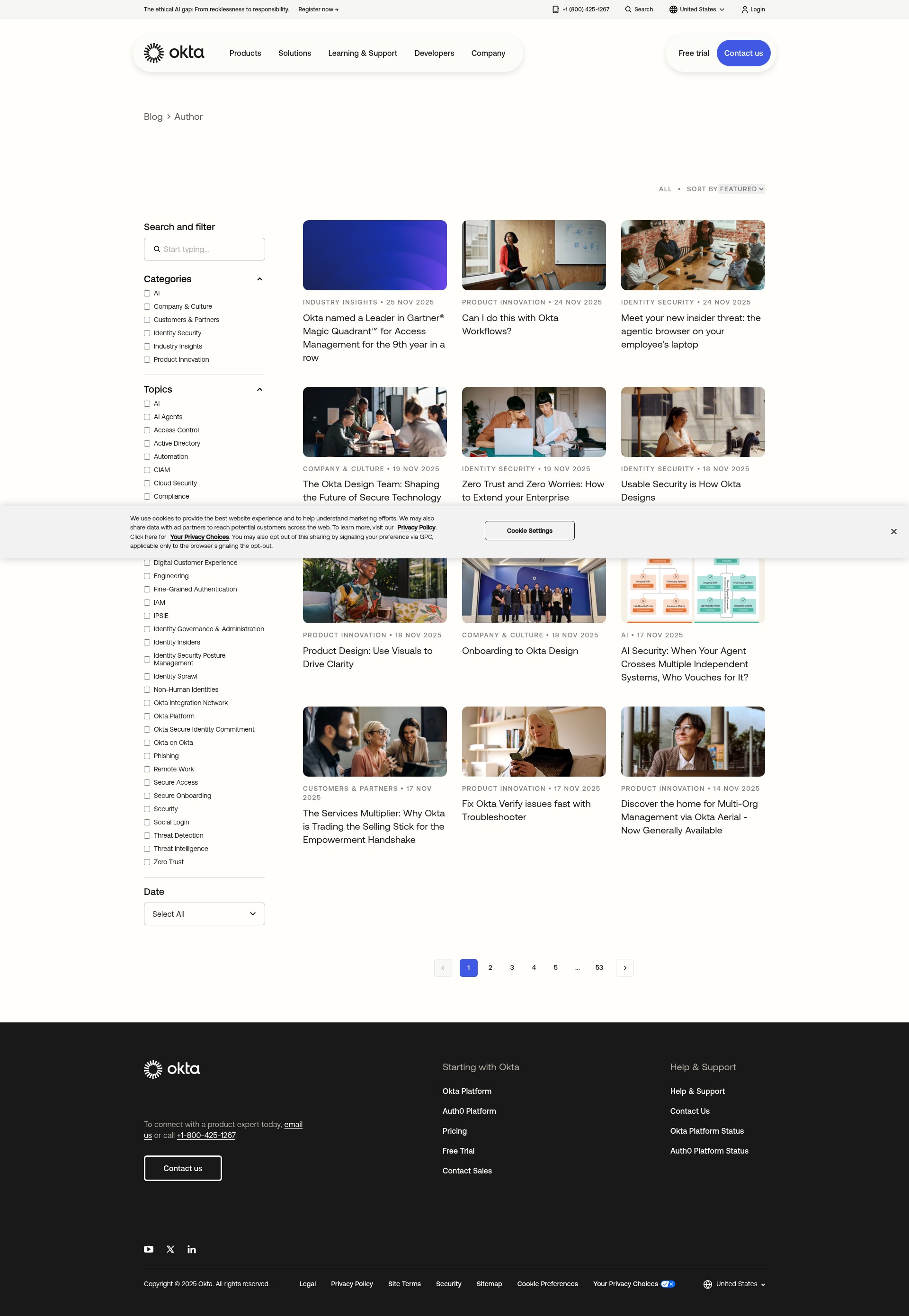Check the Identity Security category
Screen dimensions: 909x1316
(x=147, y=333)
